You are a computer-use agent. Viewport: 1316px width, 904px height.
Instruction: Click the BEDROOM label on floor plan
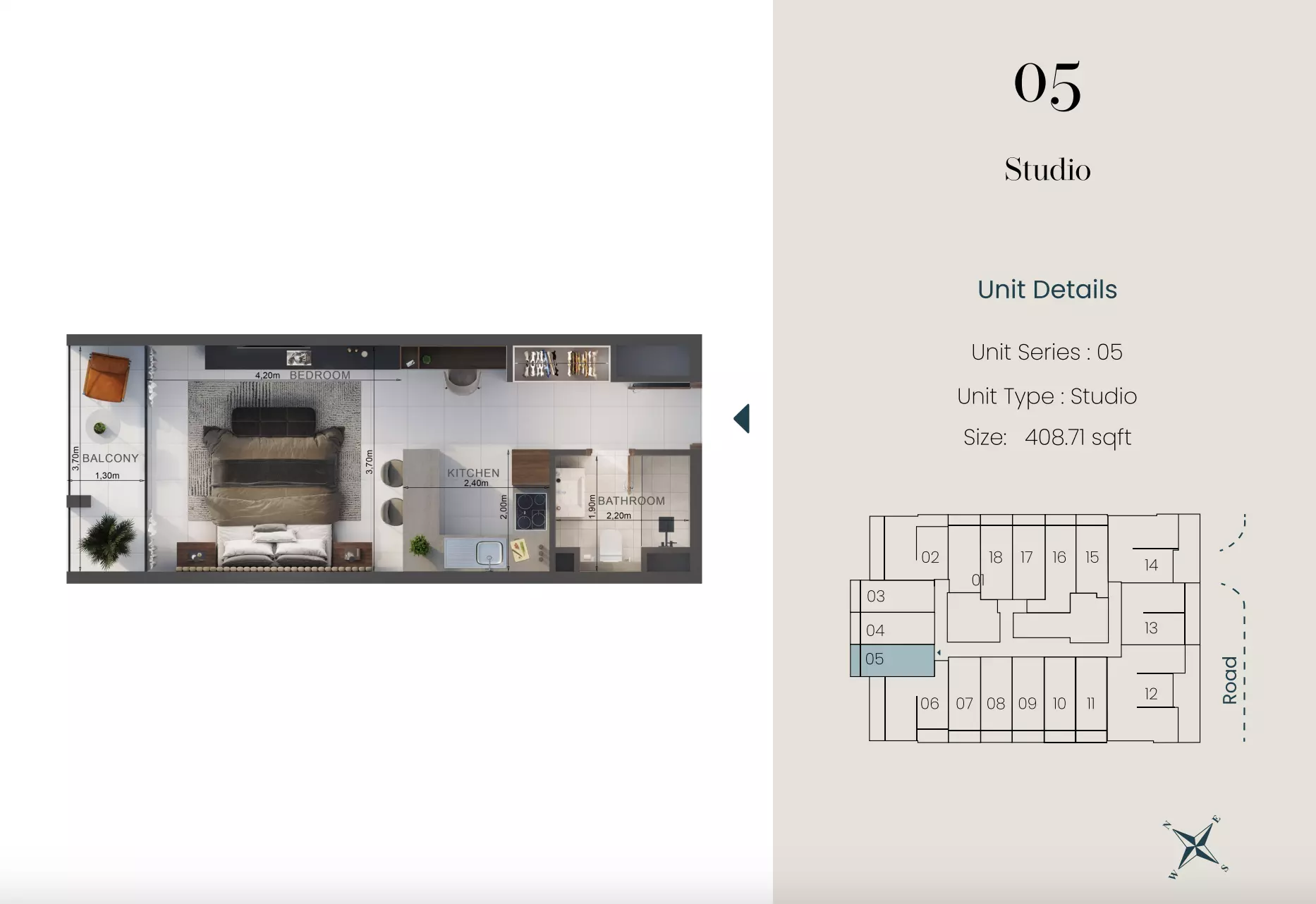coord(319,375)
